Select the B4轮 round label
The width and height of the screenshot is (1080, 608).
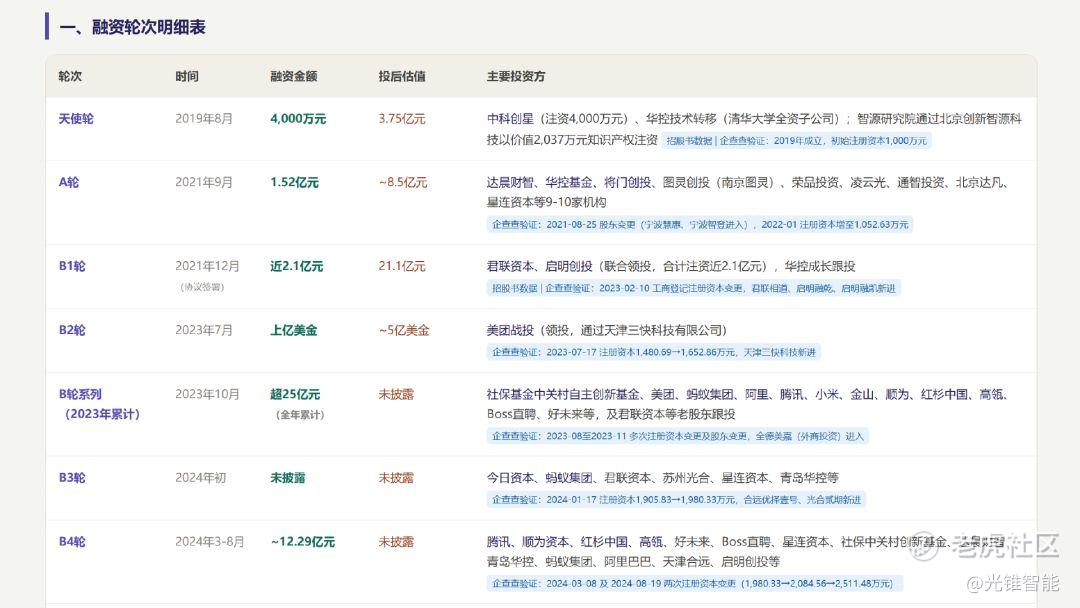72,542
